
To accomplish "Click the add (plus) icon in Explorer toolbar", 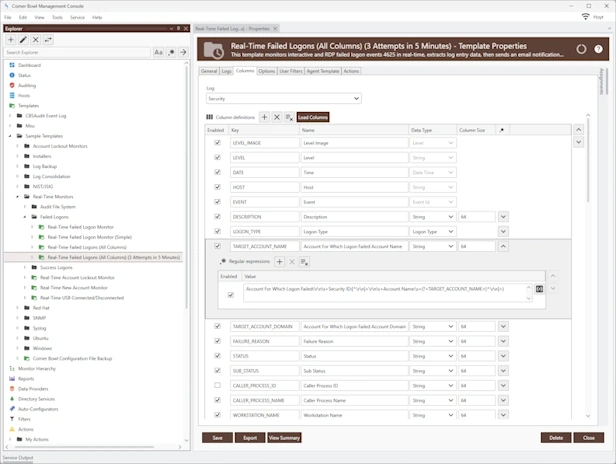I will pyautogui.click(x=11, y=39).
